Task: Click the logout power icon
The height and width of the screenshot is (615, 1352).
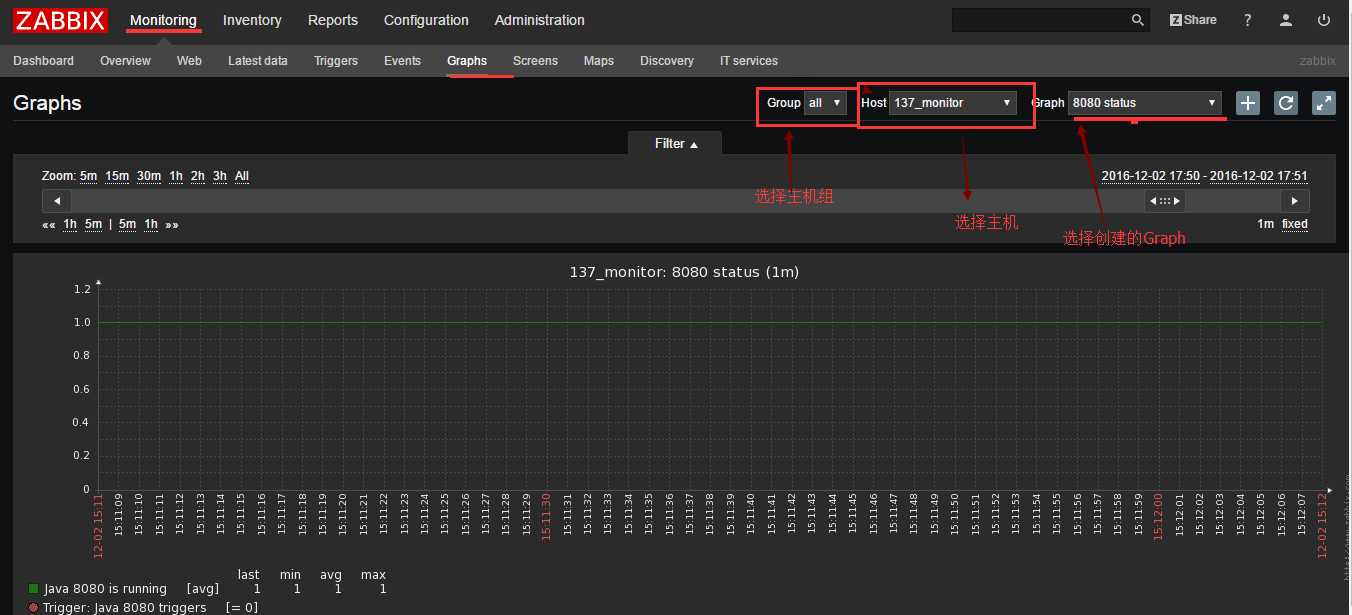Action: point(1324,20)
